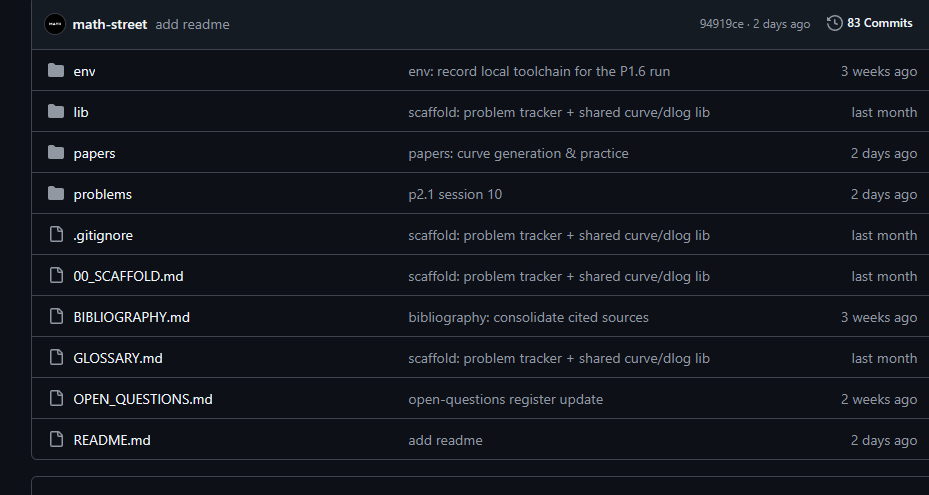Click the README.md file icon
This screenshot has width=929, height=495.
click(56, 439)
